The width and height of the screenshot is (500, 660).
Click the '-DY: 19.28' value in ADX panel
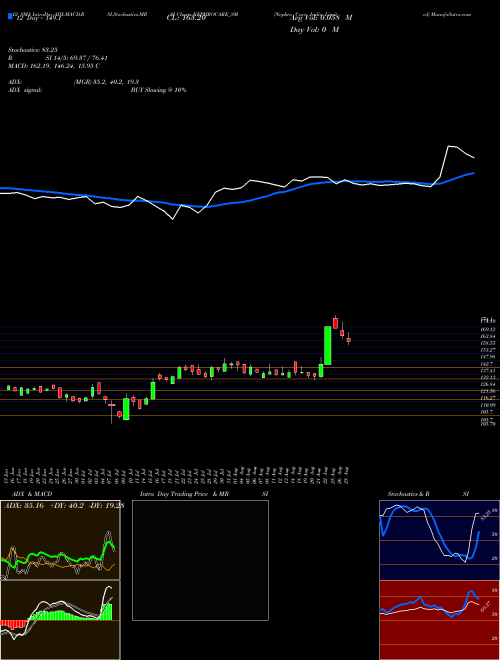[x=107, y=506]
